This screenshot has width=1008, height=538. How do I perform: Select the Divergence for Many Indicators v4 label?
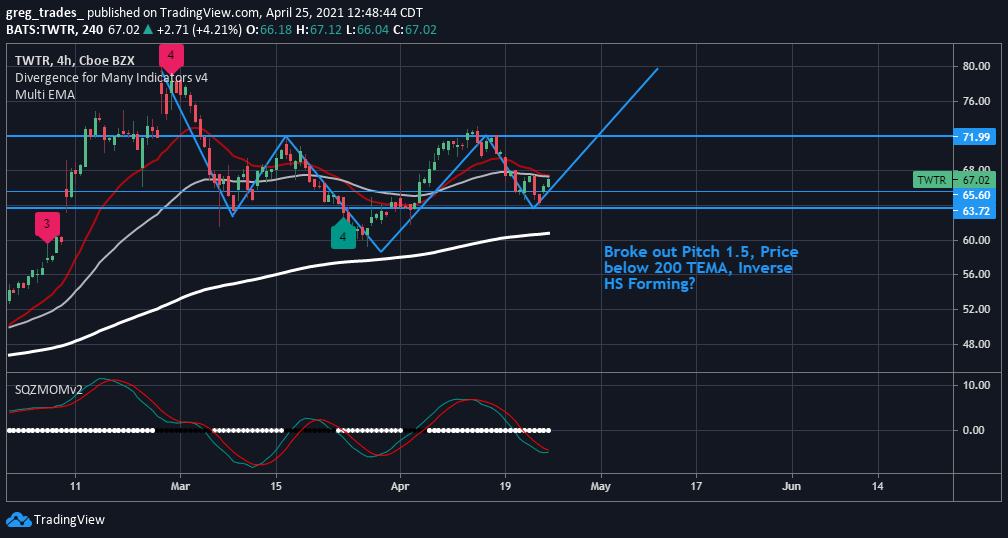pos(111,78)
